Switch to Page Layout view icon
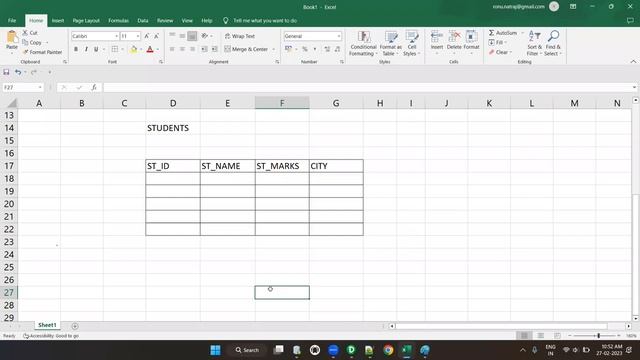Screen dimensions: 640x360 pyautogui.click(x=540, y=336)
